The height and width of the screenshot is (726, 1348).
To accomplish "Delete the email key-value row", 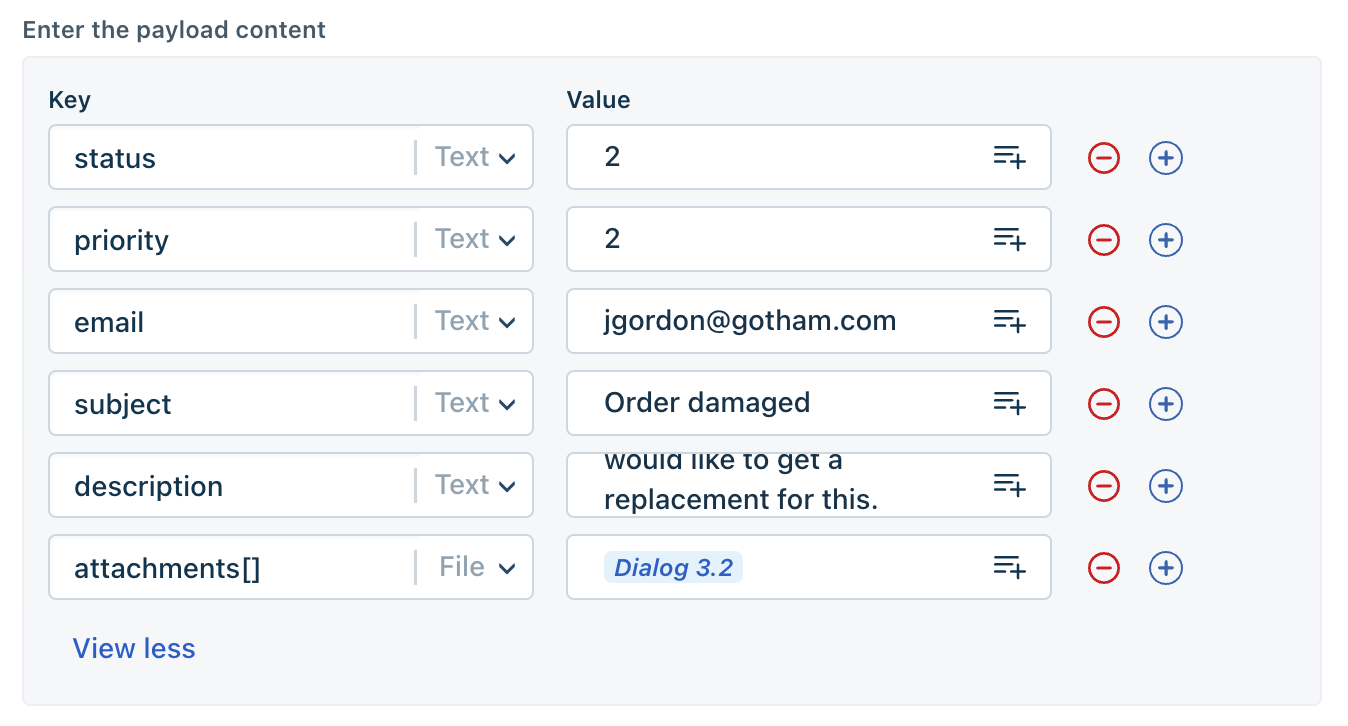I will coord(1104,322).
